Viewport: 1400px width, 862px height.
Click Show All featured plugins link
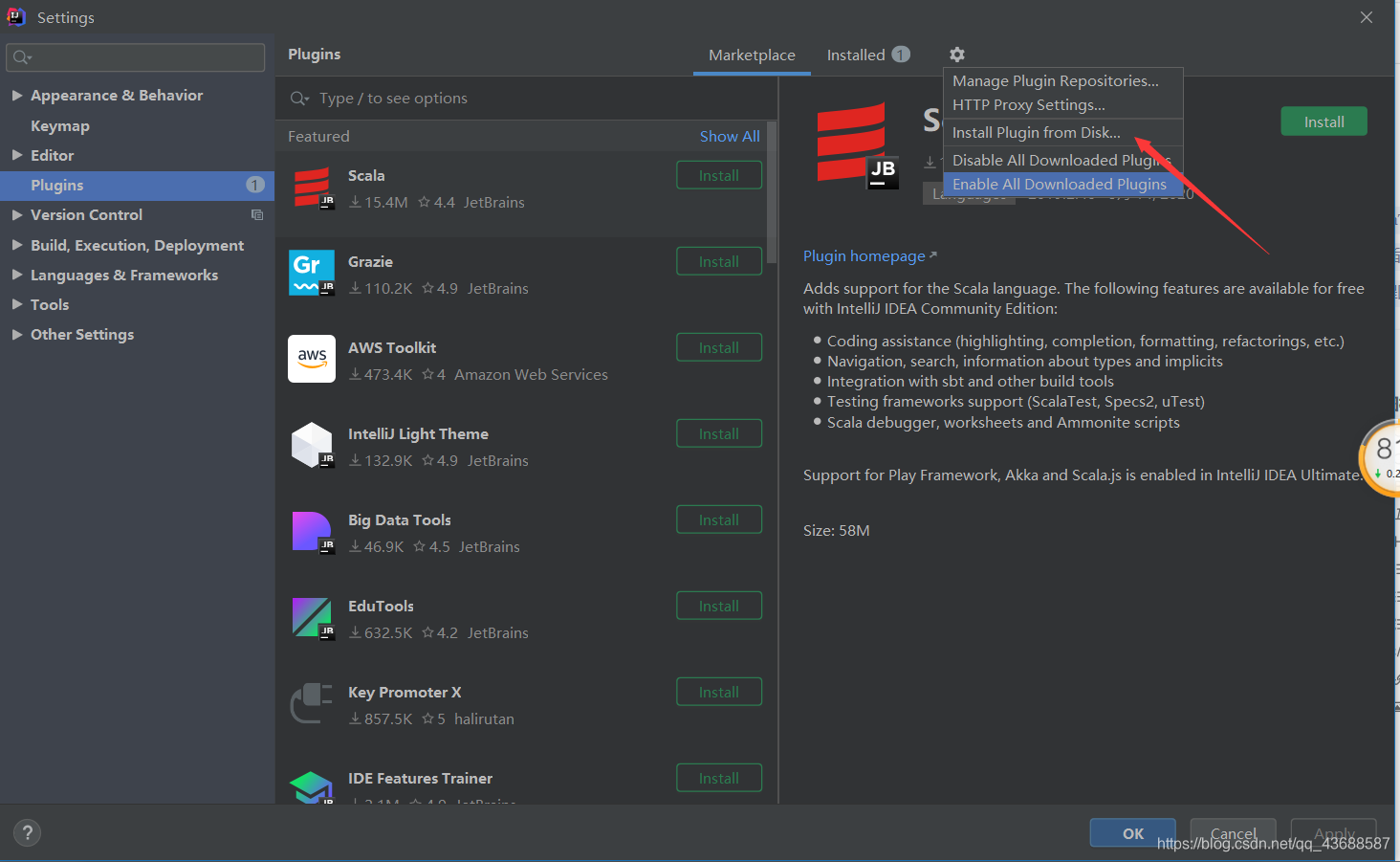tap(730, 137)
